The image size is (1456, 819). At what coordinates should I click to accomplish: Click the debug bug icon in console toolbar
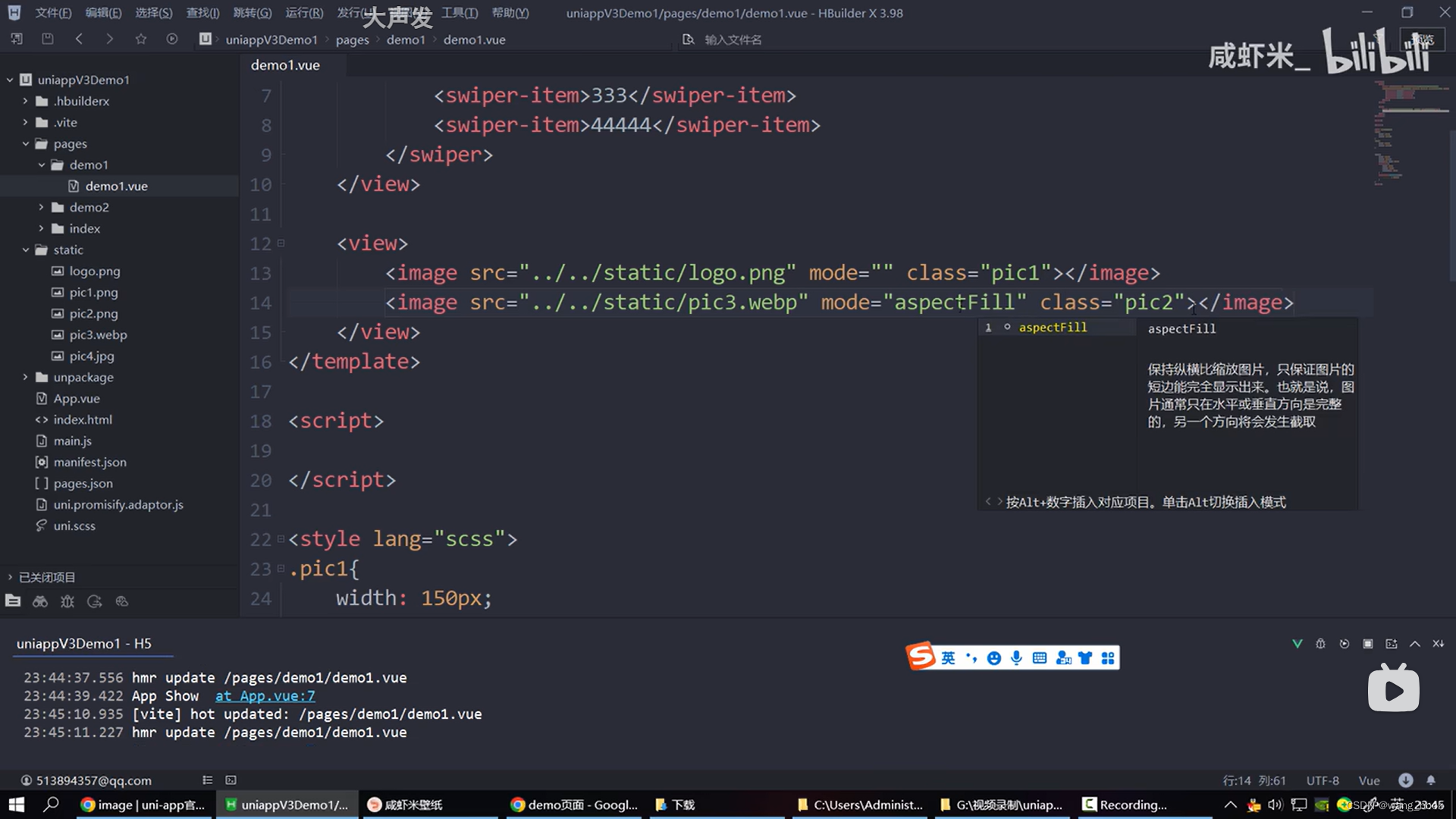(x=1321, y=644)
